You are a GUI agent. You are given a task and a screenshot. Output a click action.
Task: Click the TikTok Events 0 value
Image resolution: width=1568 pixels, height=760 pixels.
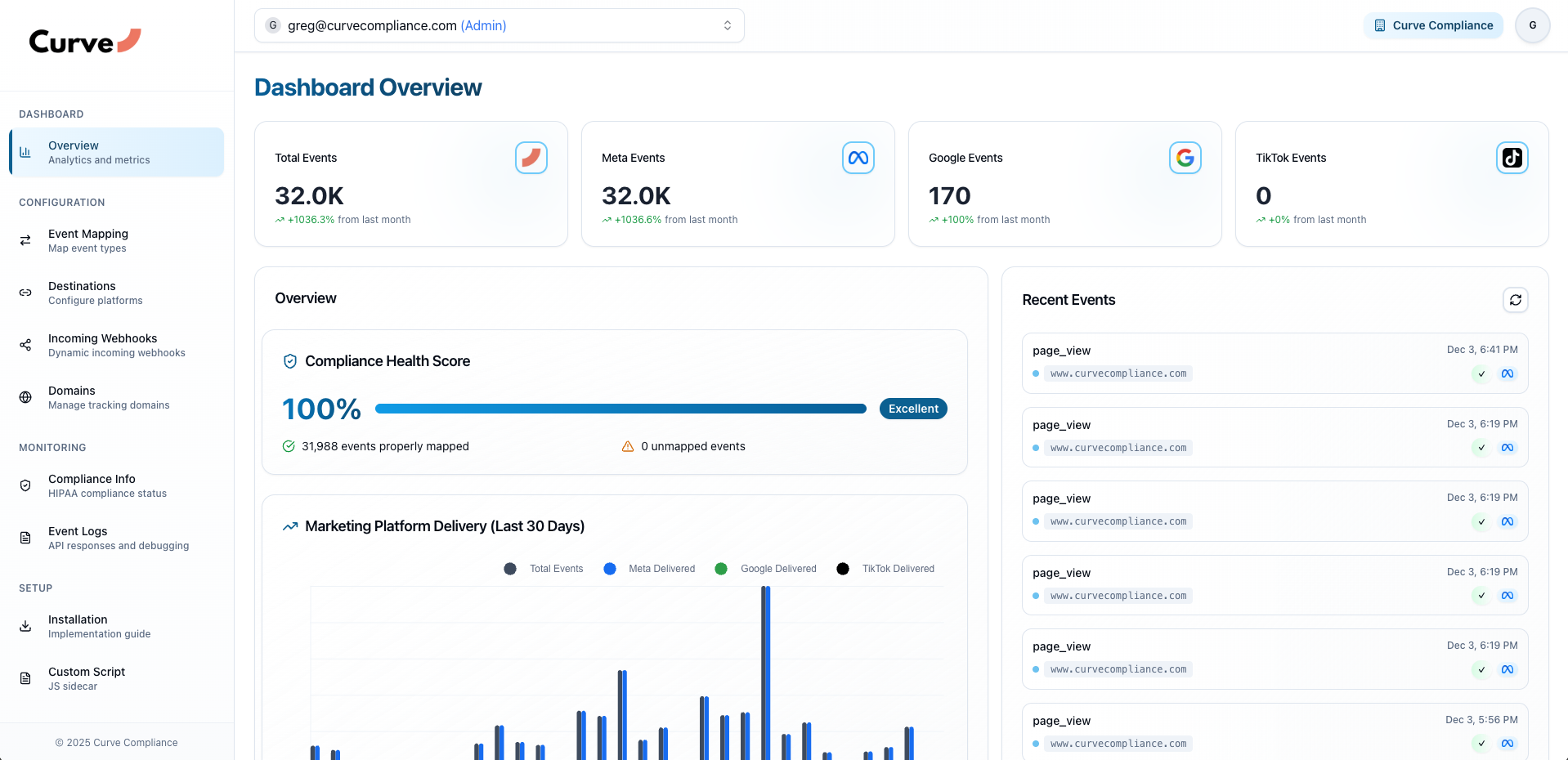tap(1264, 196)
